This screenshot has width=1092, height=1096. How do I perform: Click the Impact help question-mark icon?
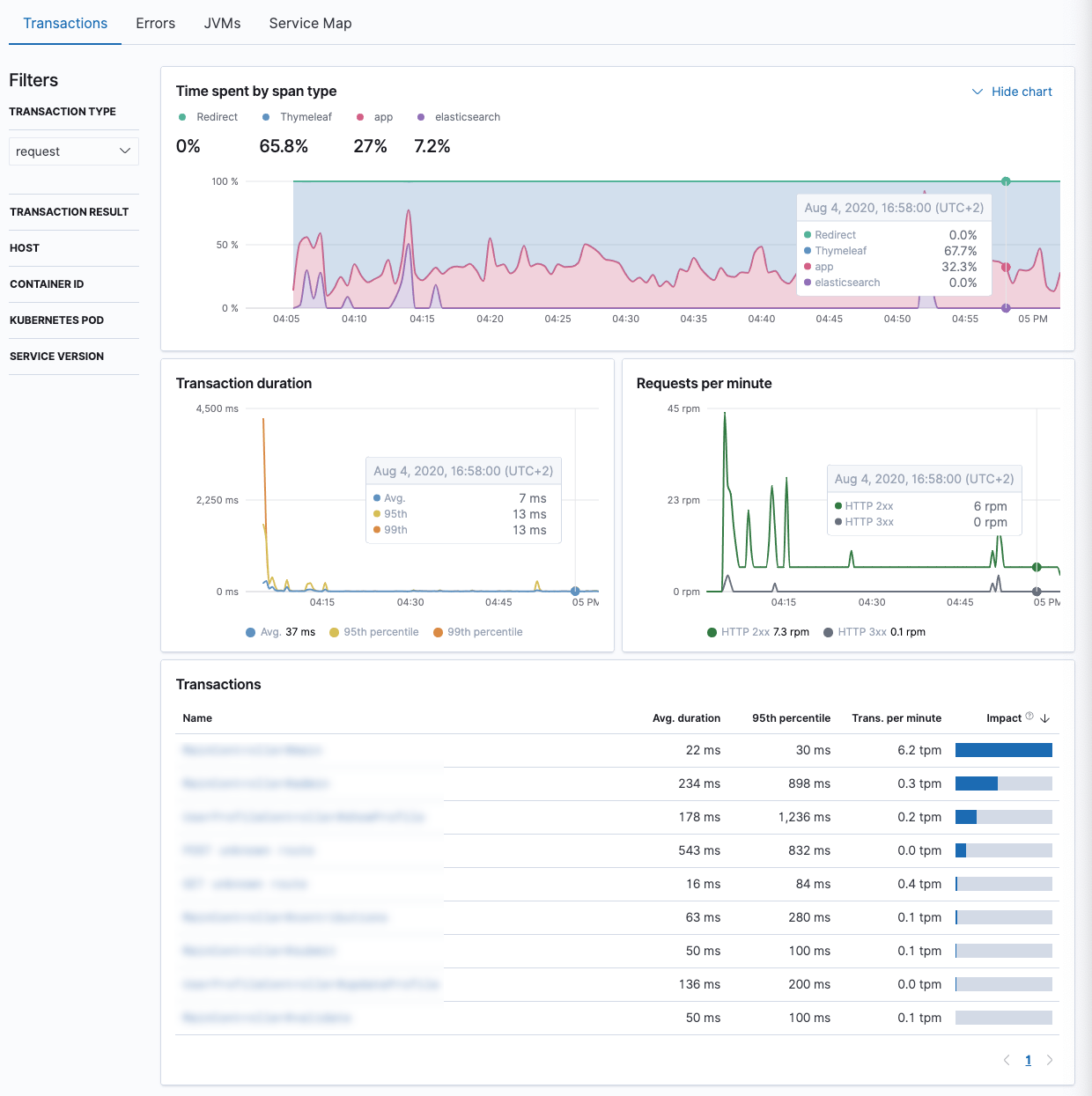tap(1029, 717)
